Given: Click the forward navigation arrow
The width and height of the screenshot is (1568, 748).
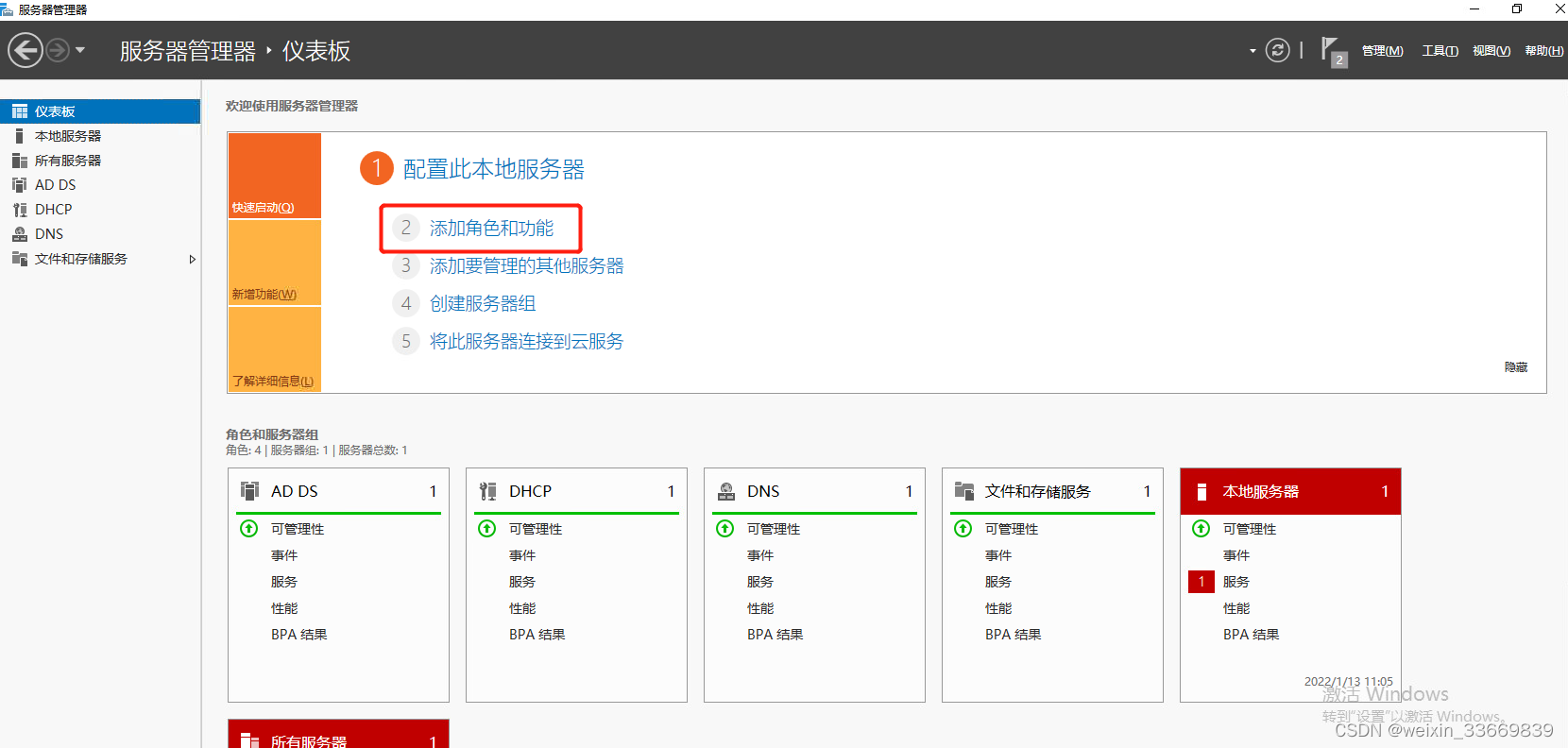Looking at the screenshot, I should [58, 50].
